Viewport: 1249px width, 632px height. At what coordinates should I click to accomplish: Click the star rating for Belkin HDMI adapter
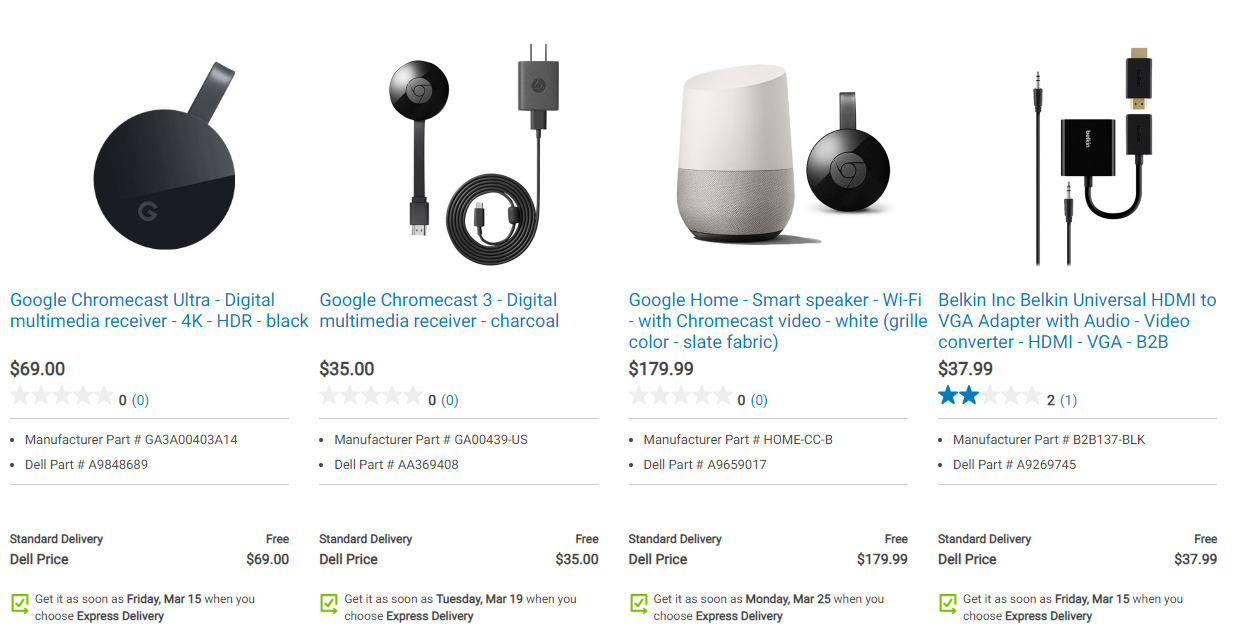coord(990,396)
